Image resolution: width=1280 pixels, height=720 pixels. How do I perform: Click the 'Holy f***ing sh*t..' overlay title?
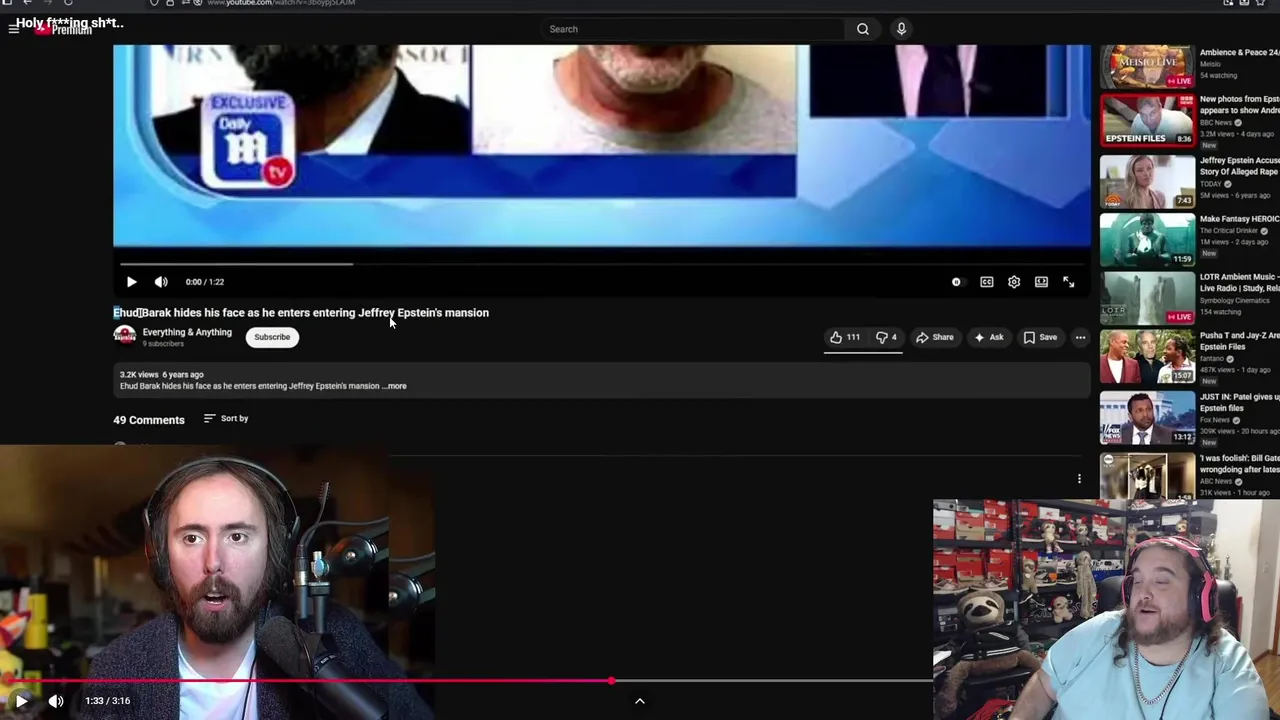tap(69, 23)
